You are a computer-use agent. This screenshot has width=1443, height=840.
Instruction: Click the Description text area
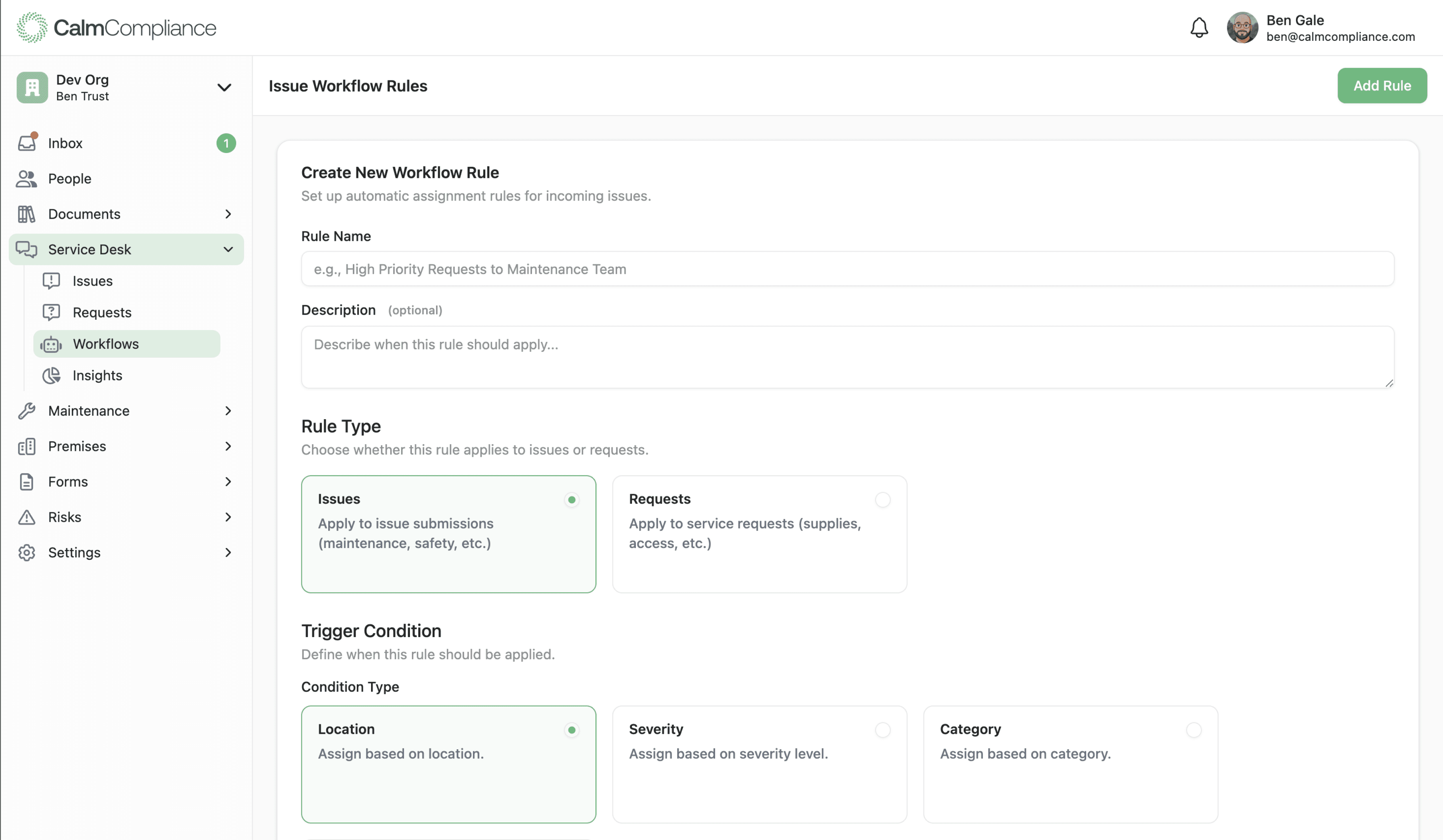pos(847,357)
